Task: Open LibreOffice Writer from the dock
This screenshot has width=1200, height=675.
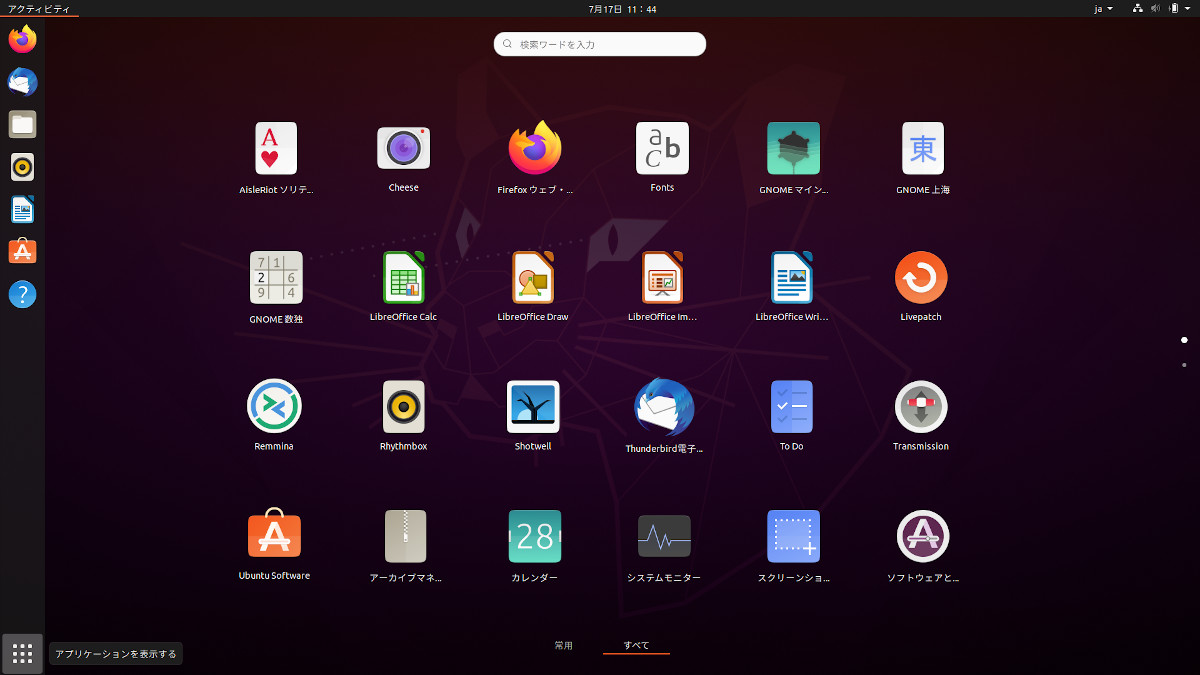Action: [x=22, y=210]
